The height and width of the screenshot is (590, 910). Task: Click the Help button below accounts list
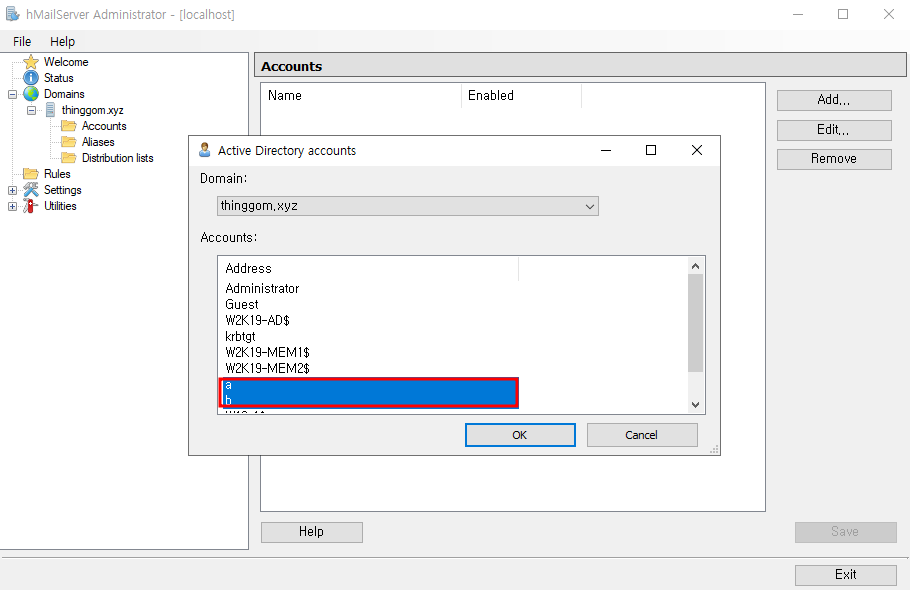[312, 532]
